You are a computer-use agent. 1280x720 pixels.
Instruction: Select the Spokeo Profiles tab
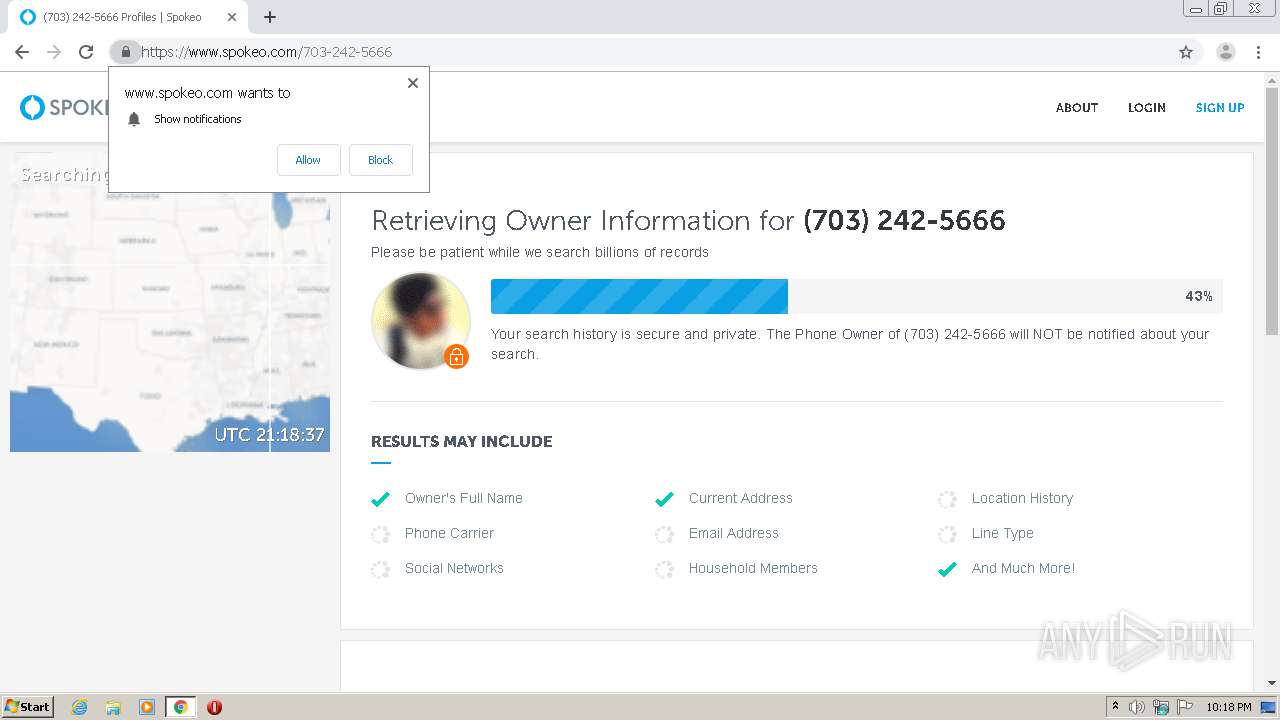pyautogui.click(x=130, y=17)
